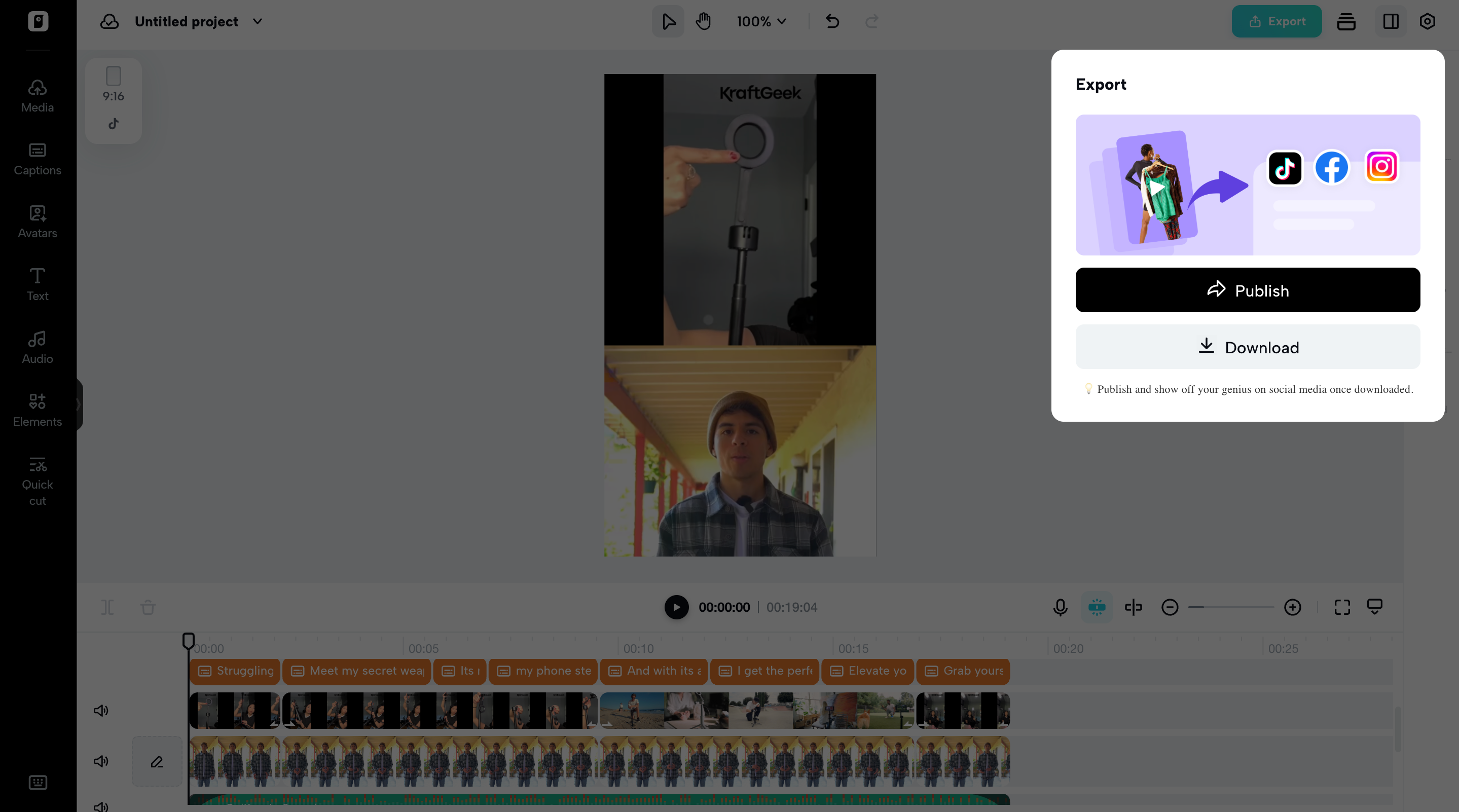Open the Text panel

(38, 285)
